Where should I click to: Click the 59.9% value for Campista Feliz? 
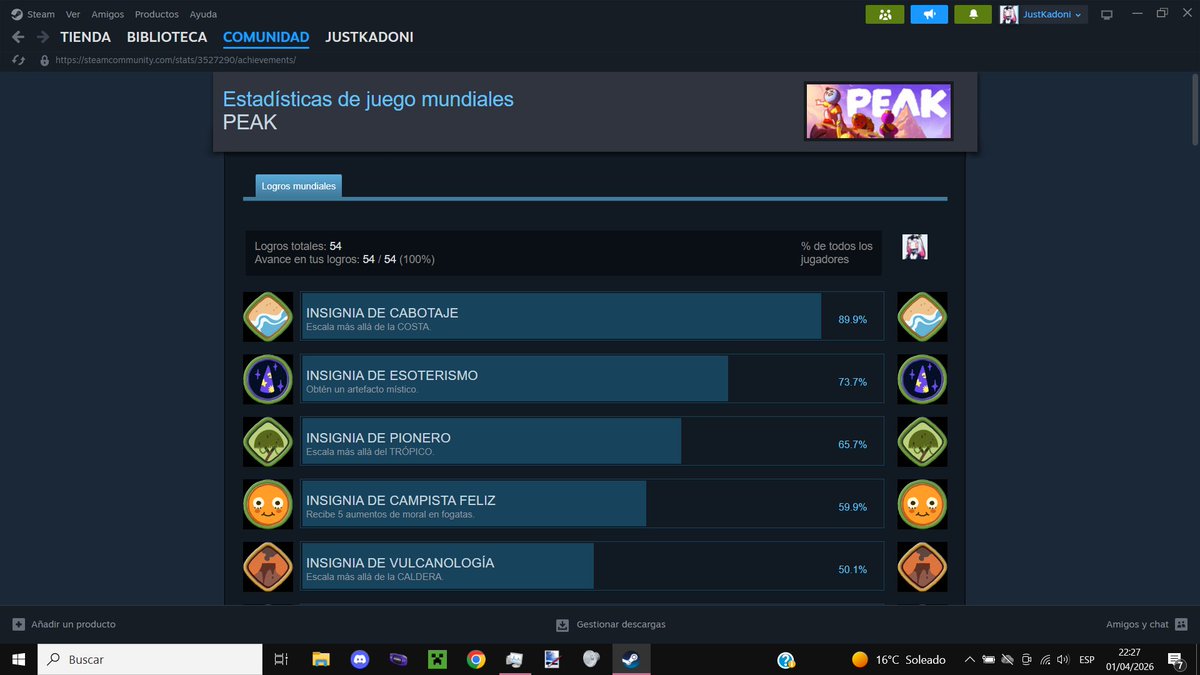coord(852,507)
